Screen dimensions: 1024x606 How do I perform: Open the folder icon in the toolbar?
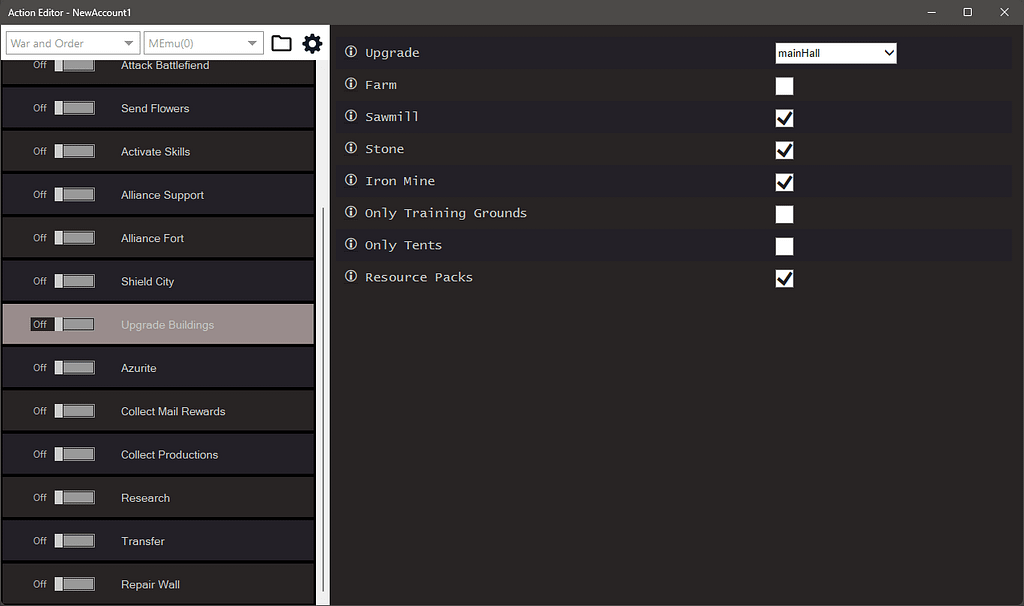(x=281, y=43)
